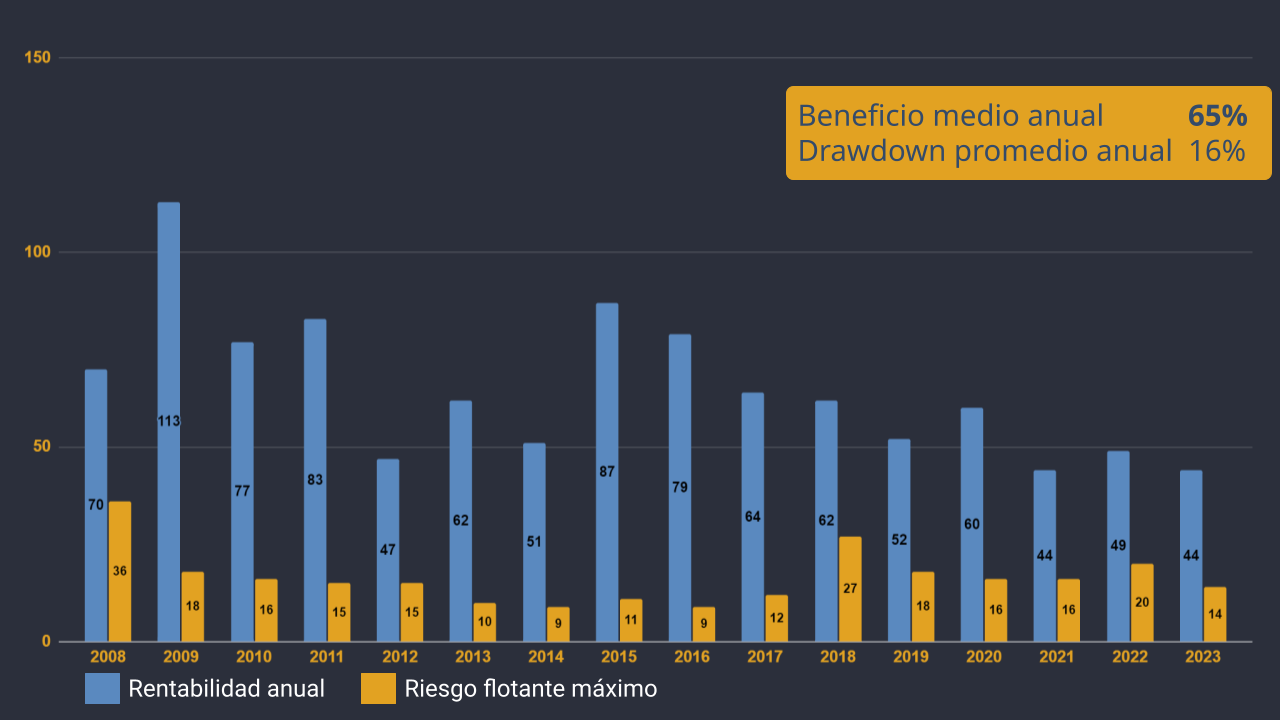Image resolution: width=1280 pixels, height=720 pixels.
Task: Click the 2022 orange bar showing 20
Action: (x=1142, y=602)
